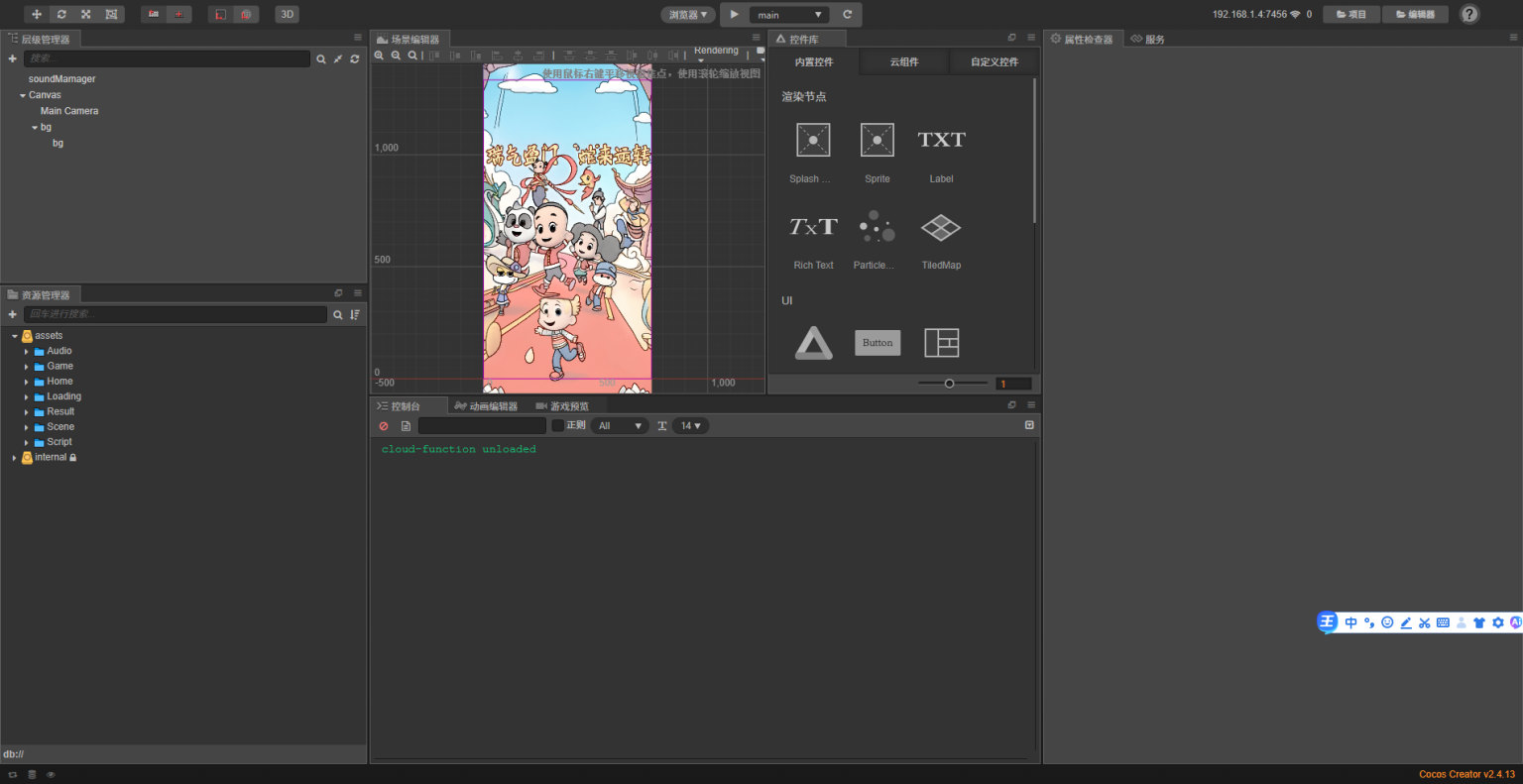Select the Rotate transform tool
1523x784 pixels.
[x=61, y=14]
